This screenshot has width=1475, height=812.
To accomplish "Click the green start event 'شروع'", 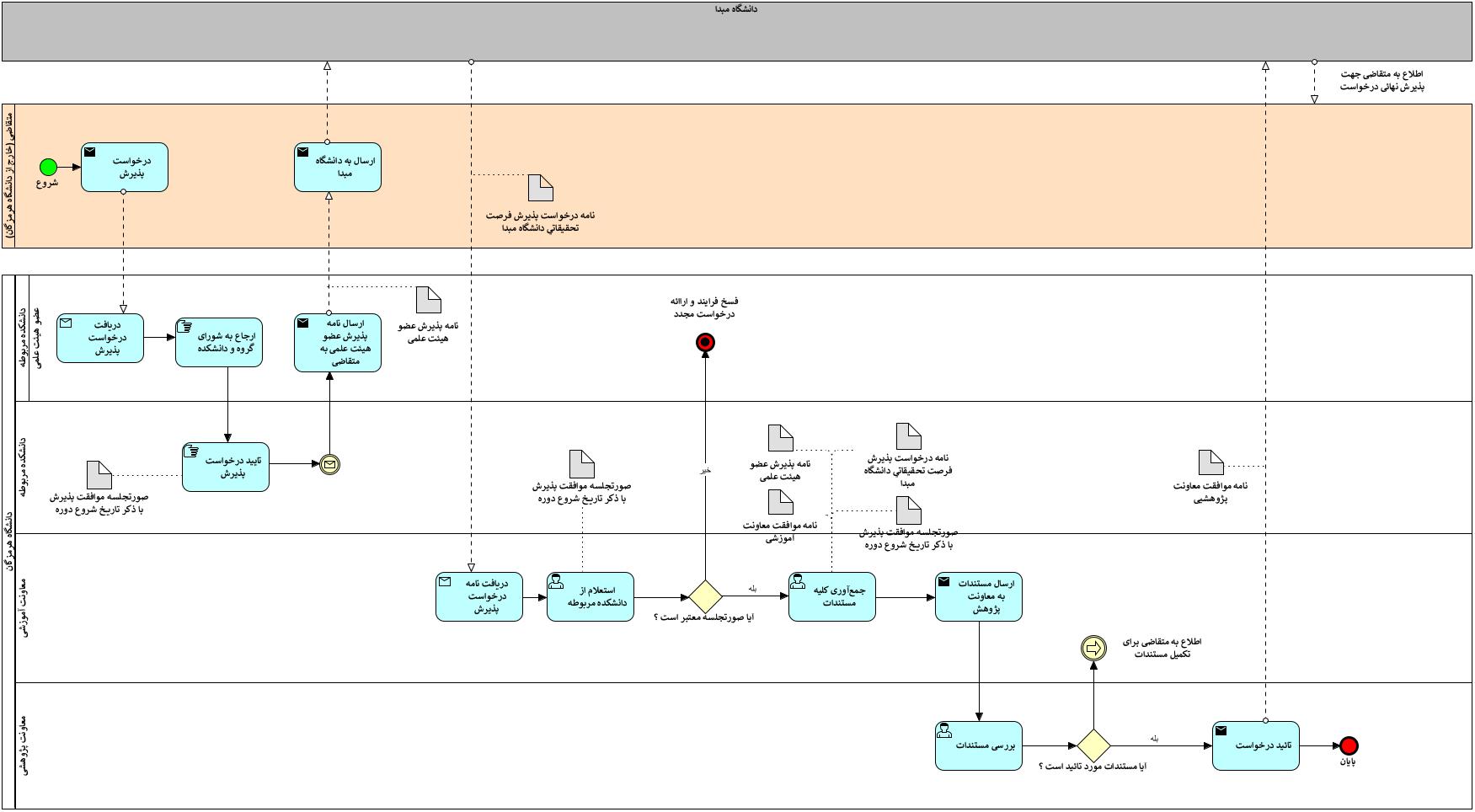I will 48,167.
